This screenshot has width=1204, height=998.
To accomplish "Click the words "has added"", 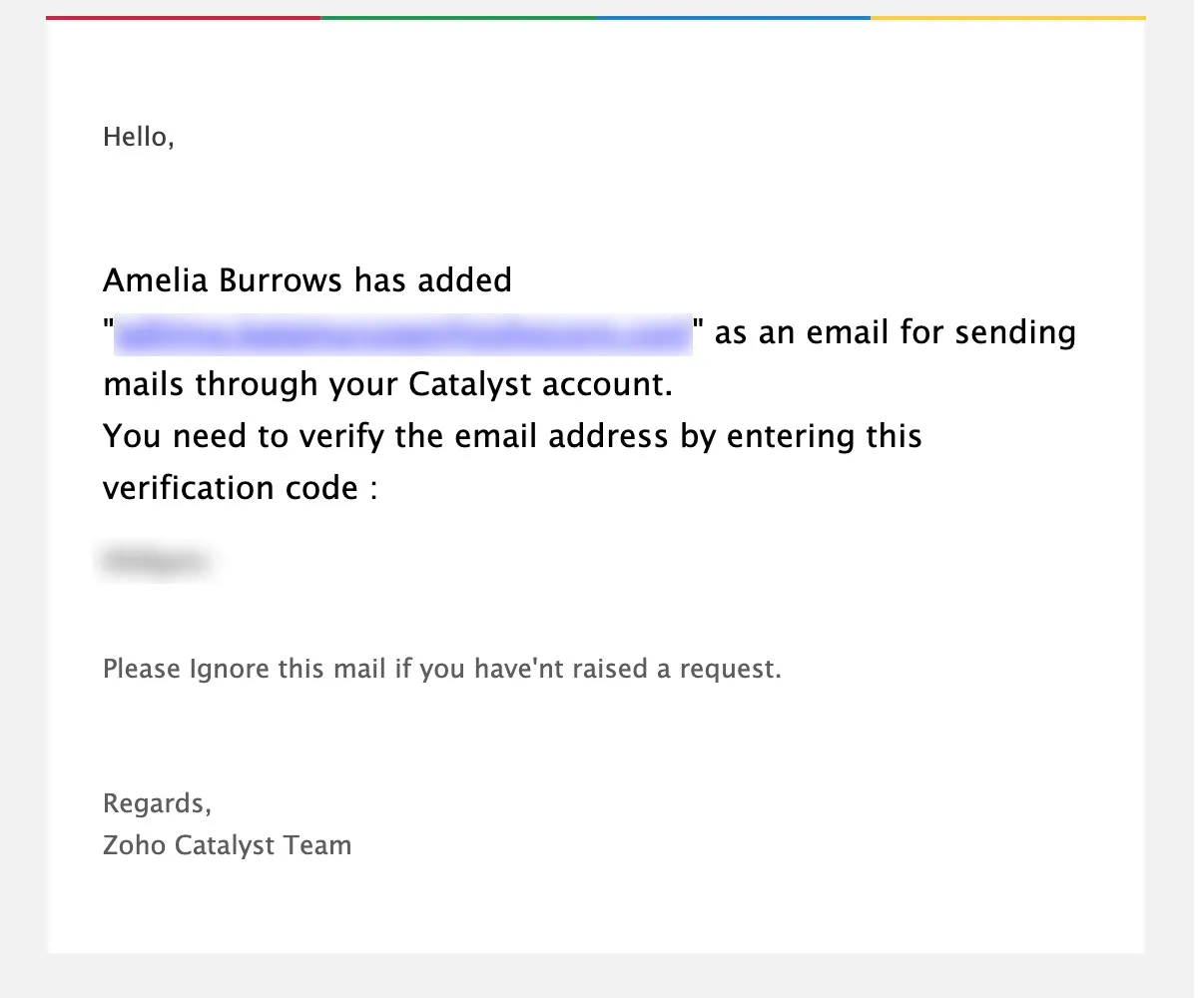I will click(x=419, y=280).
